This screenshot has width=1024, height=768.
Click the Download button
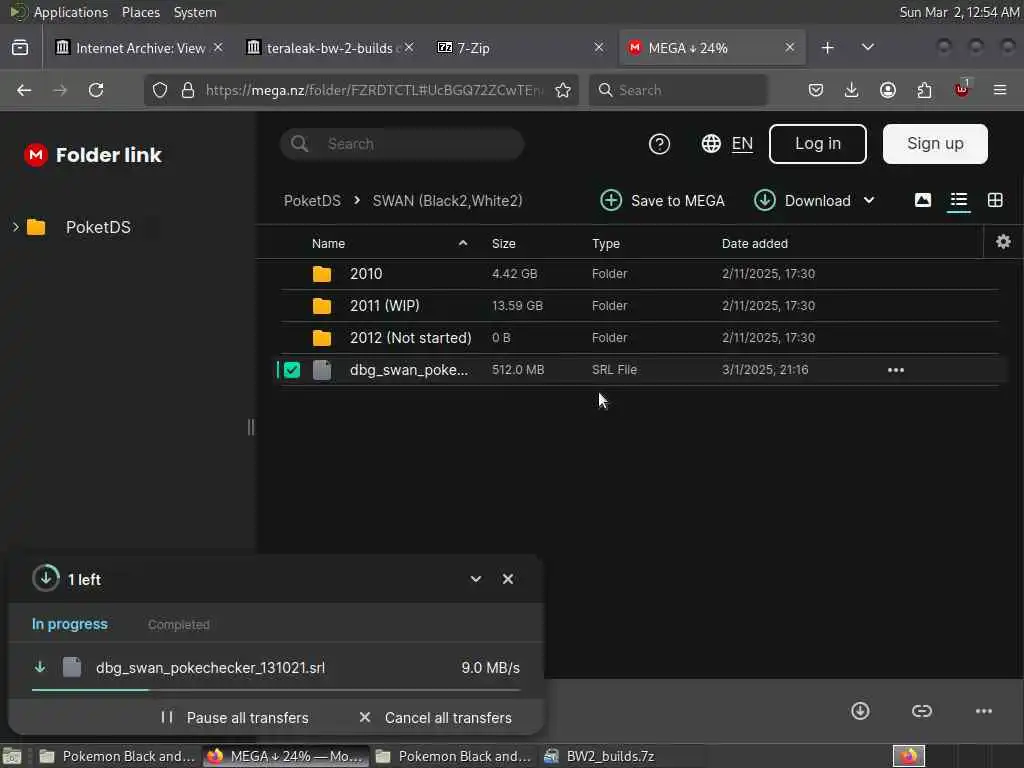pyautogui.click(x=803, y=200)
